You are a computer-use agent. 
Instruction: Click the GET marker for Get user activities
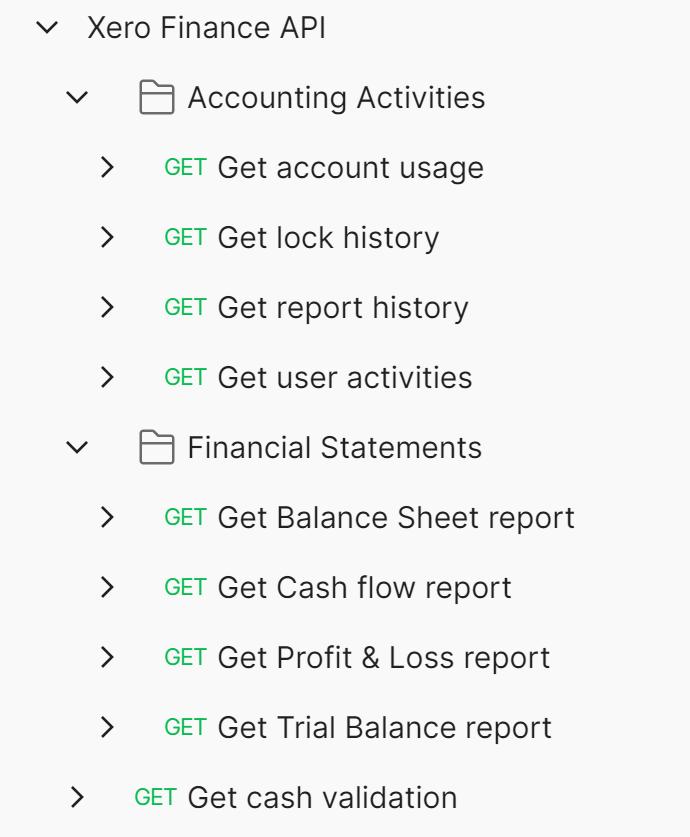pos(185,377)
